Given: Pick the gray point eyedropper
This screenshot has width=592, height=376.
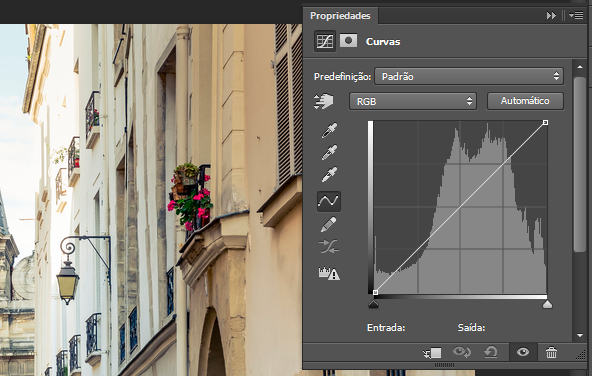Looking at the screenshot, I should coord(329,153).
